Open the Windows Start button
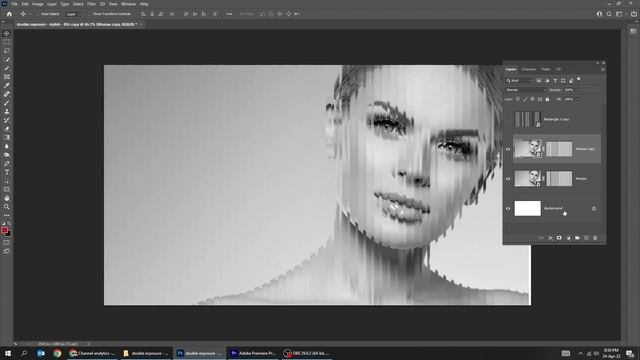 tap(8, 353)
